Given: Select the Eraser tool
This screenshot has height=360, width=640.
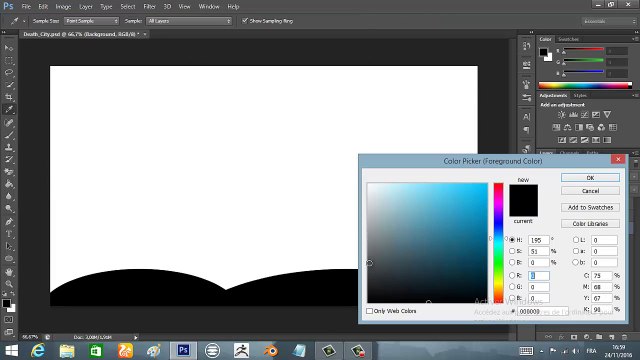Looking at the screenshot, I should (x=9, y=171).
